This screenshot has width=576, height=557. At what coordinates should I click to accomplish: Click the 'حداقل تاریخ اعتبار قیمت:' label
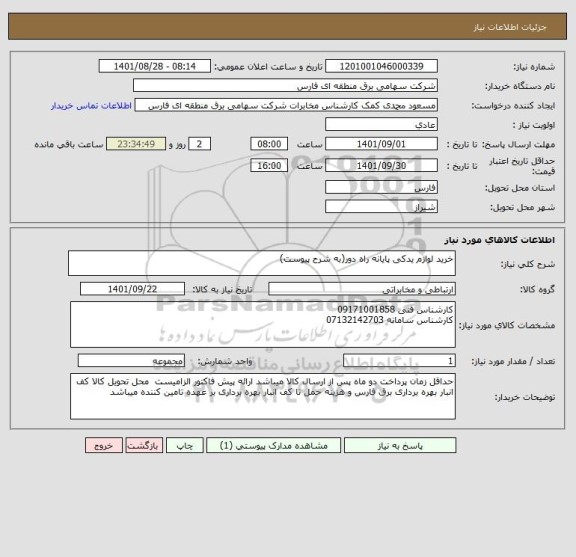(x=522, y=166)
